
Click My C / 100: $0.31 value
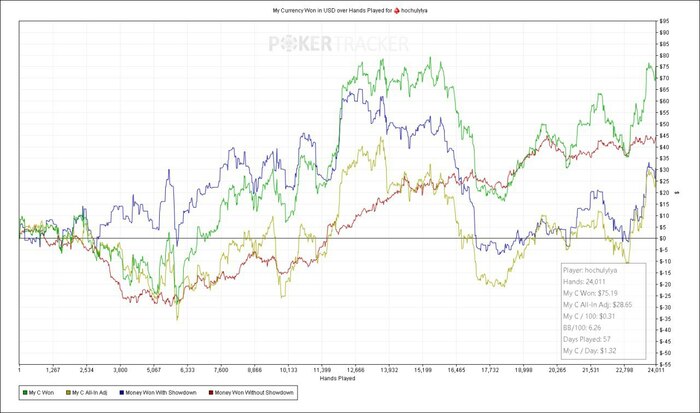588,316
